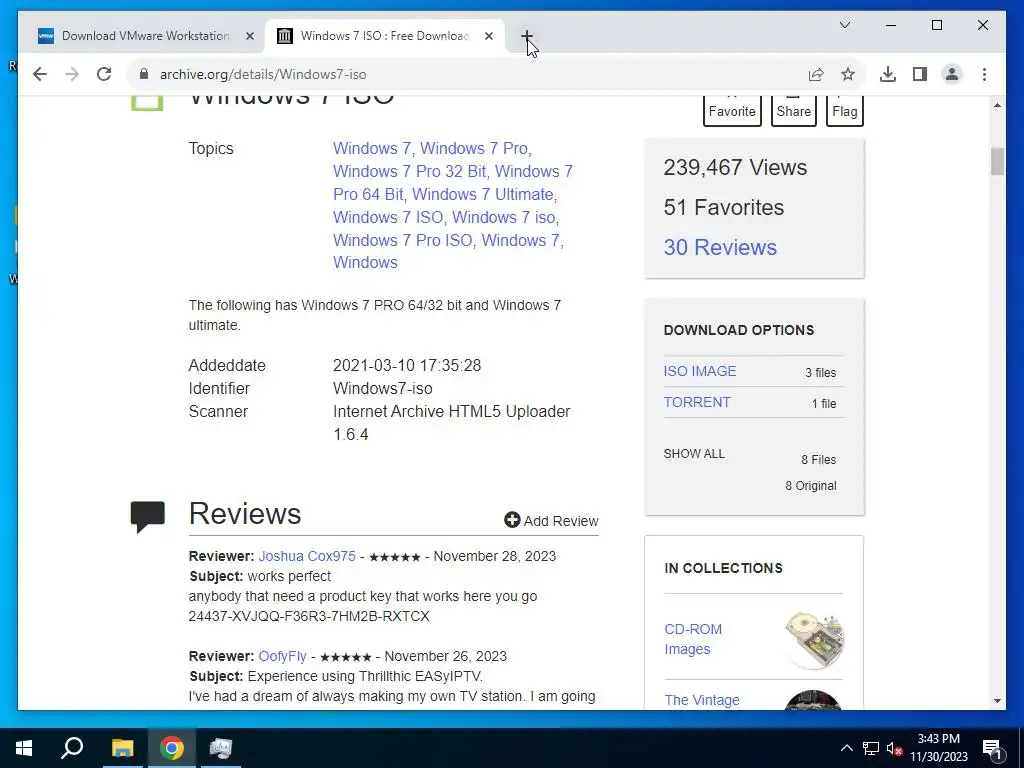Open File Explorer from taskbar
Screen dimensions: 1024x768
coord(122,748)
